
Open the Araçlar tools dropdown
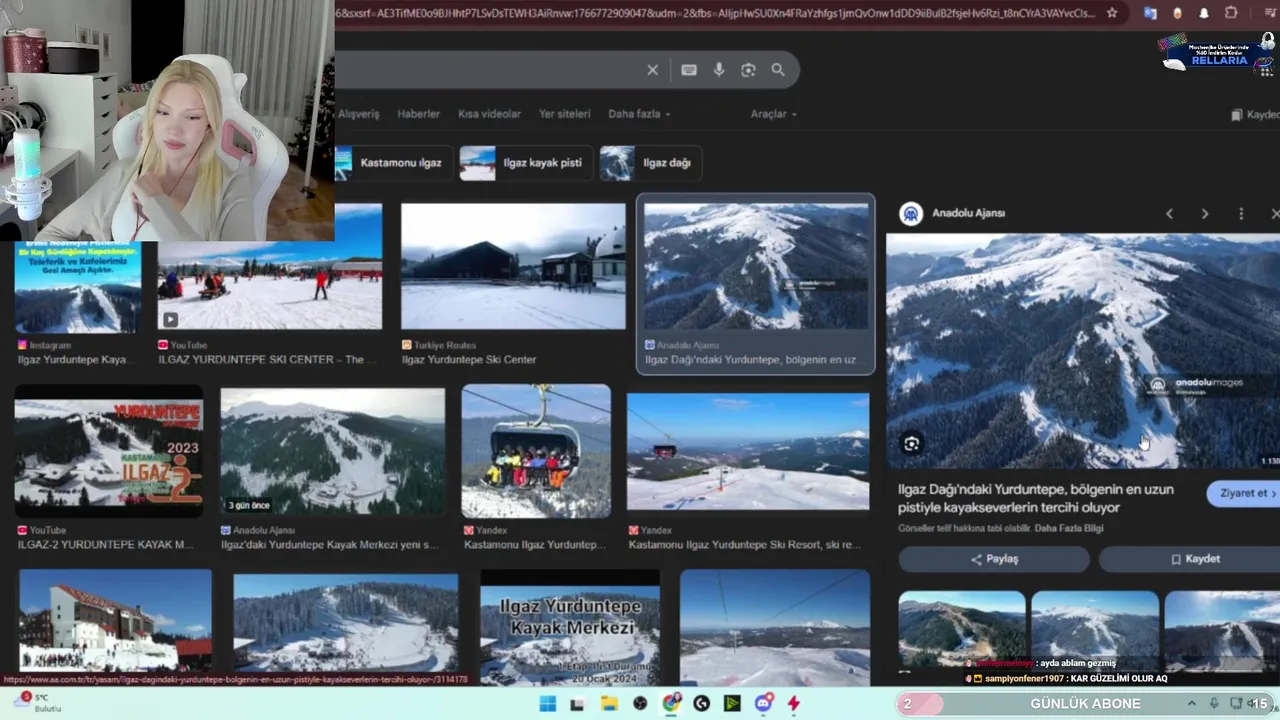coord(774,114)
